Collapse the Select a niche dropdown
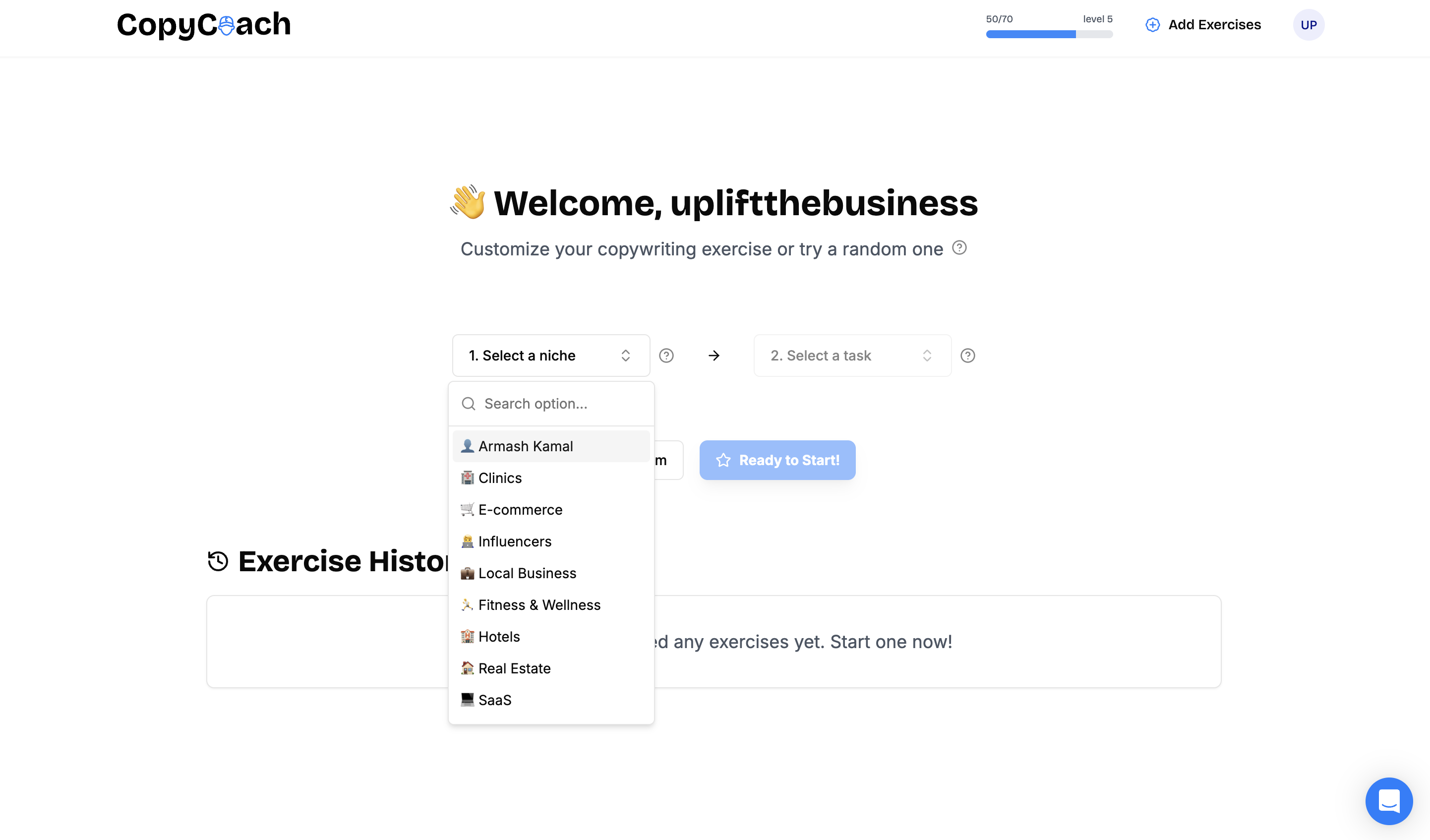The height and width of the screenshot is (840, 1430). coord(551,356)
